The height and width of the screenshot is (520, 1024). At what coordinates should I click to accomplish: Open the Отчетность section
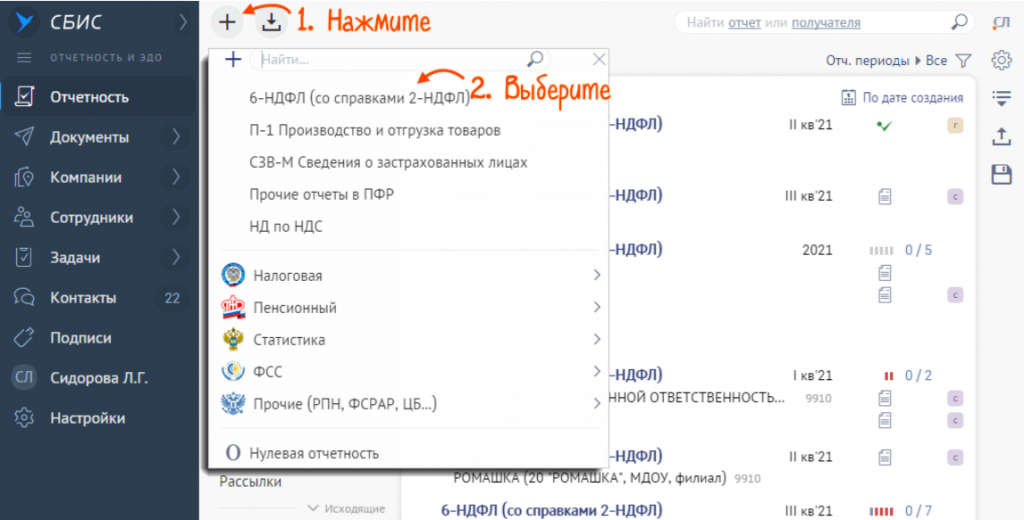pos(99,97)
